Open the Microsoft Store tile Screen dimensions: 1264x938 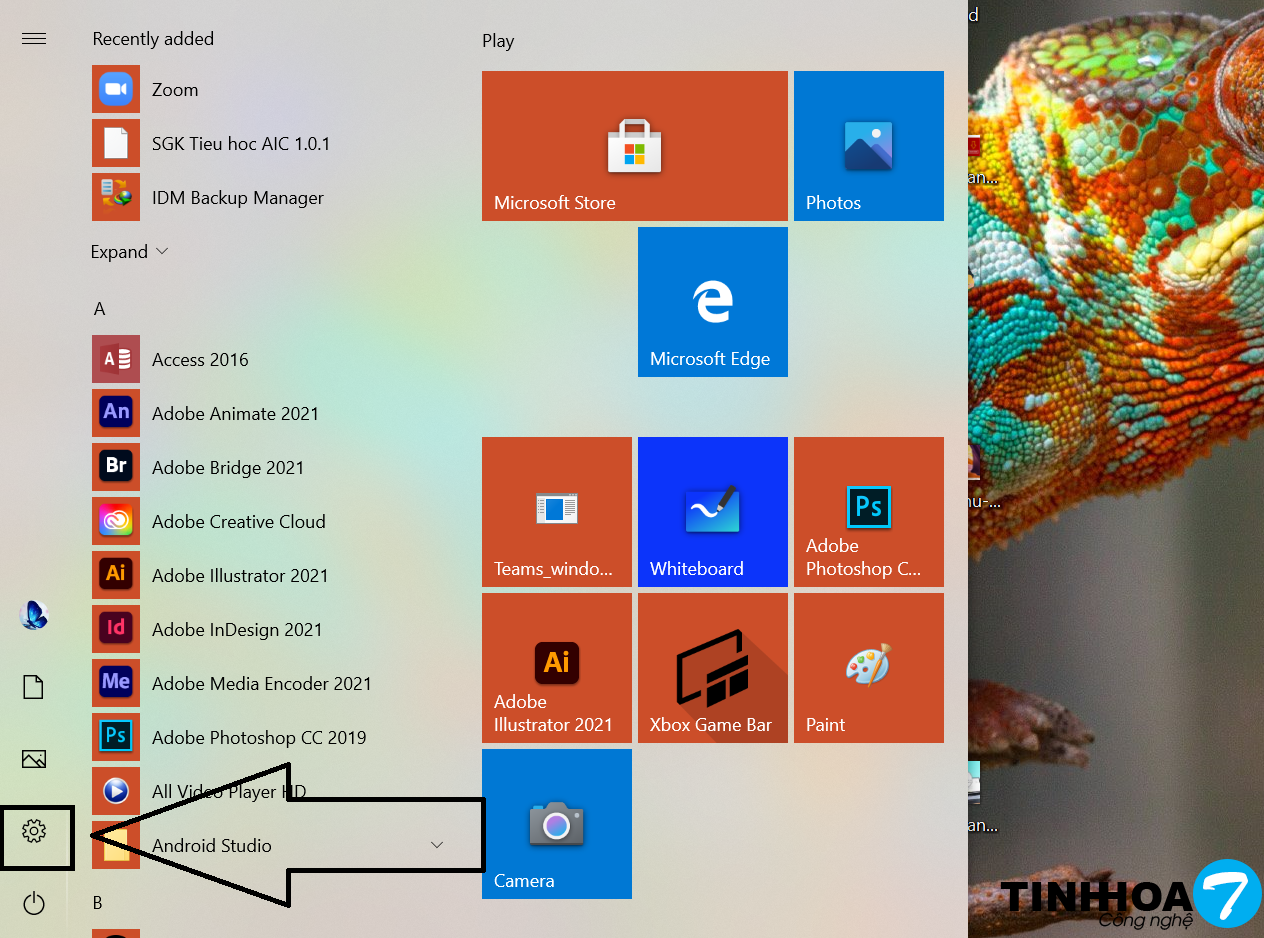coord(634,146)
